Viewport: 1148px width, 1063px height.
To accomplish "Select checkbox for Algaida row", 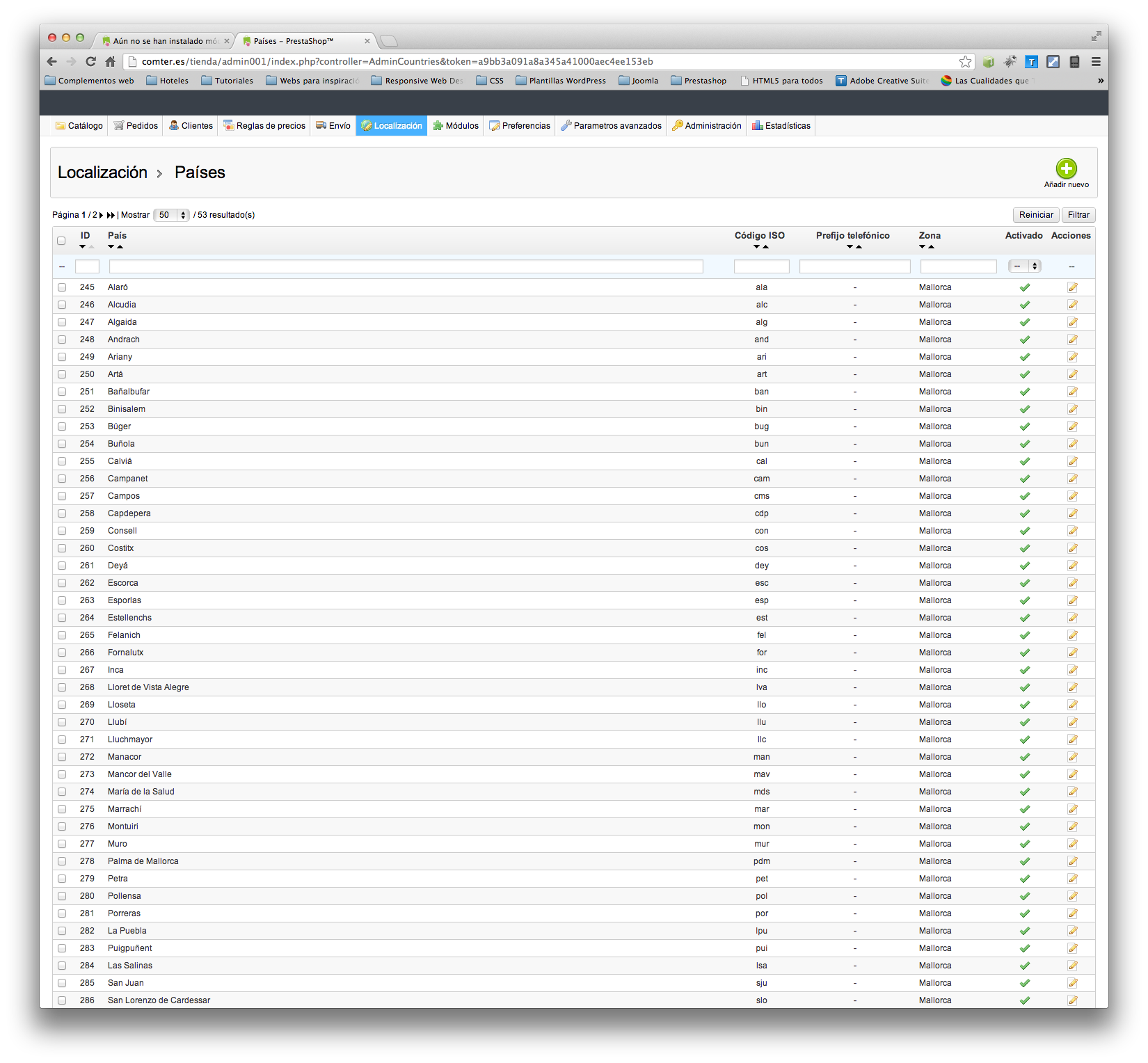I will 62,322.
